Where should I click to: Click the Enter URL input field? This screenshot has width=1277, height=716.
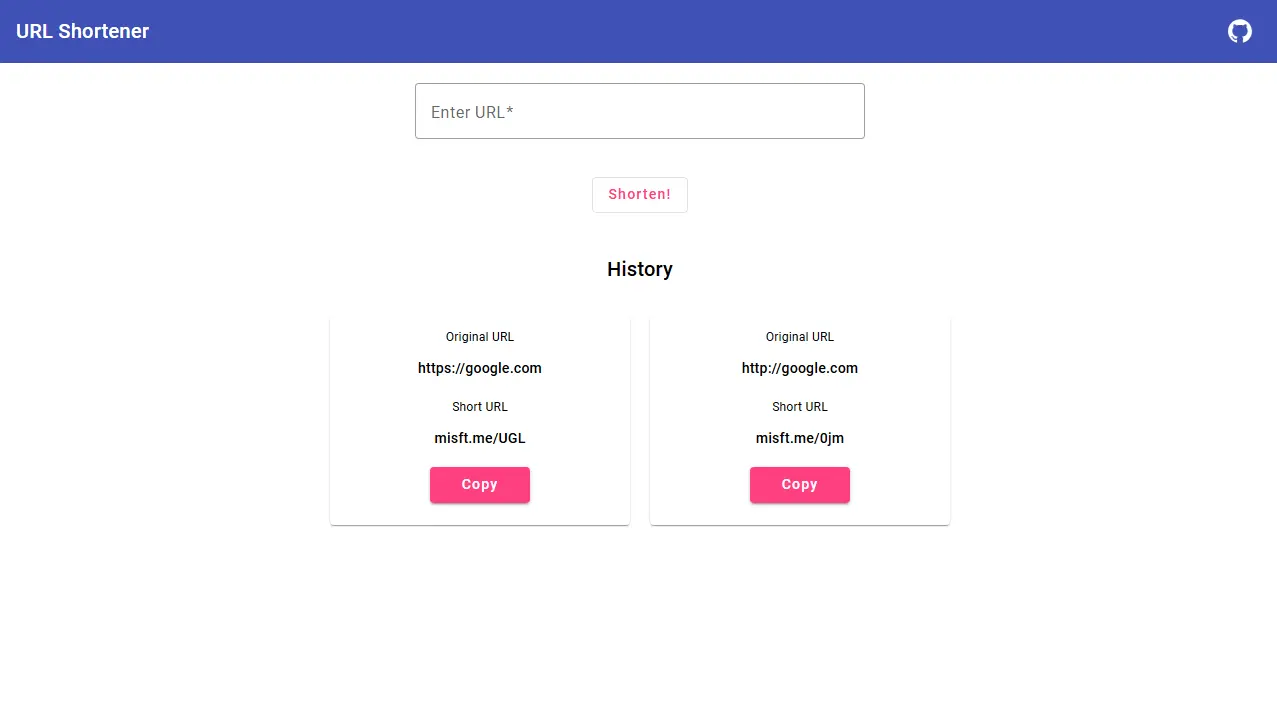(x=639, y=110)
